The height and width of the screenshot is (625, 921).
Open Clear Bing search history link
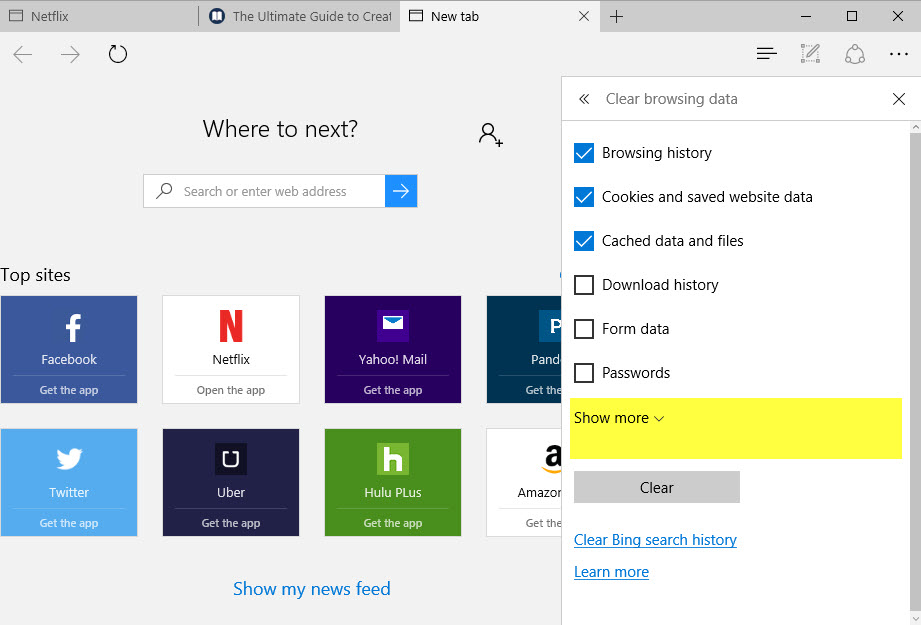pyautogui.click(x=655, y=540)
